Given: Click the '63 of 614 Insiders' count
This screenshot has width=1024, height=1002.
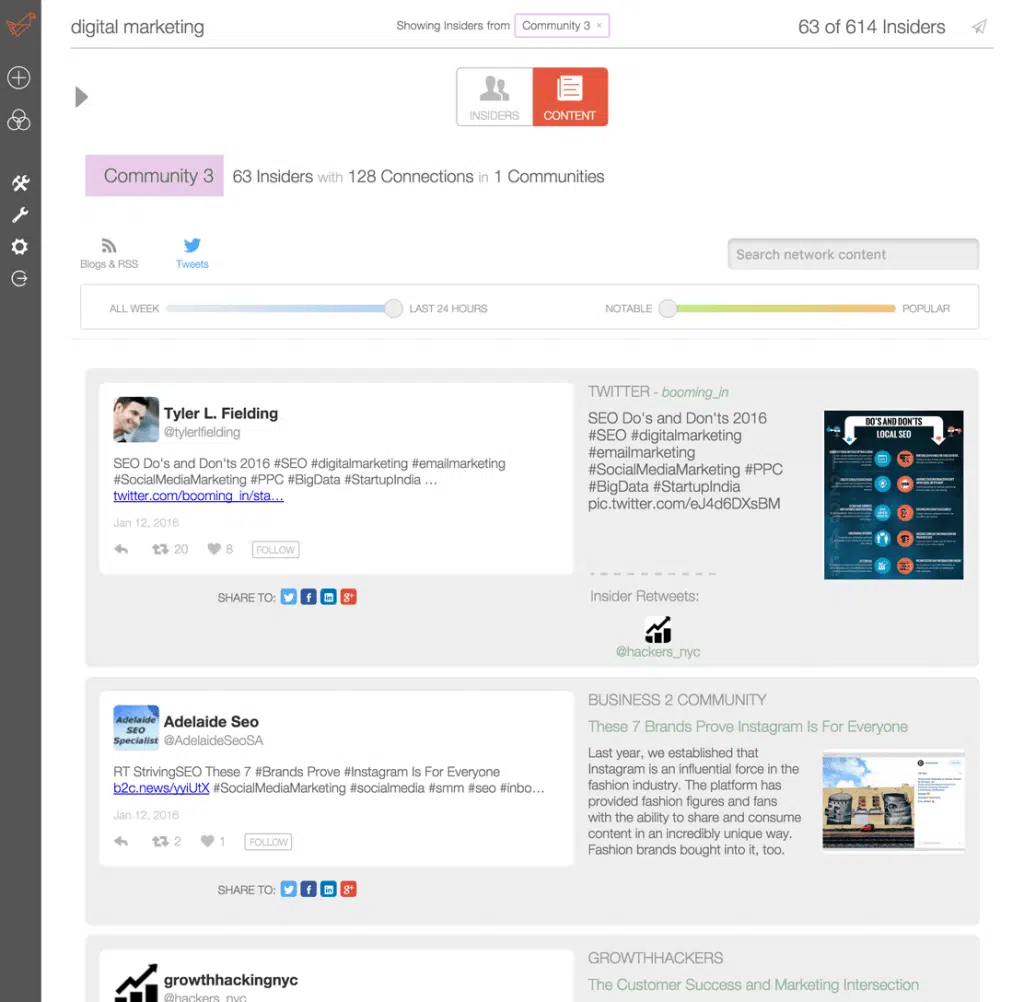Looking at the screenshot, I should coord(871,27).
